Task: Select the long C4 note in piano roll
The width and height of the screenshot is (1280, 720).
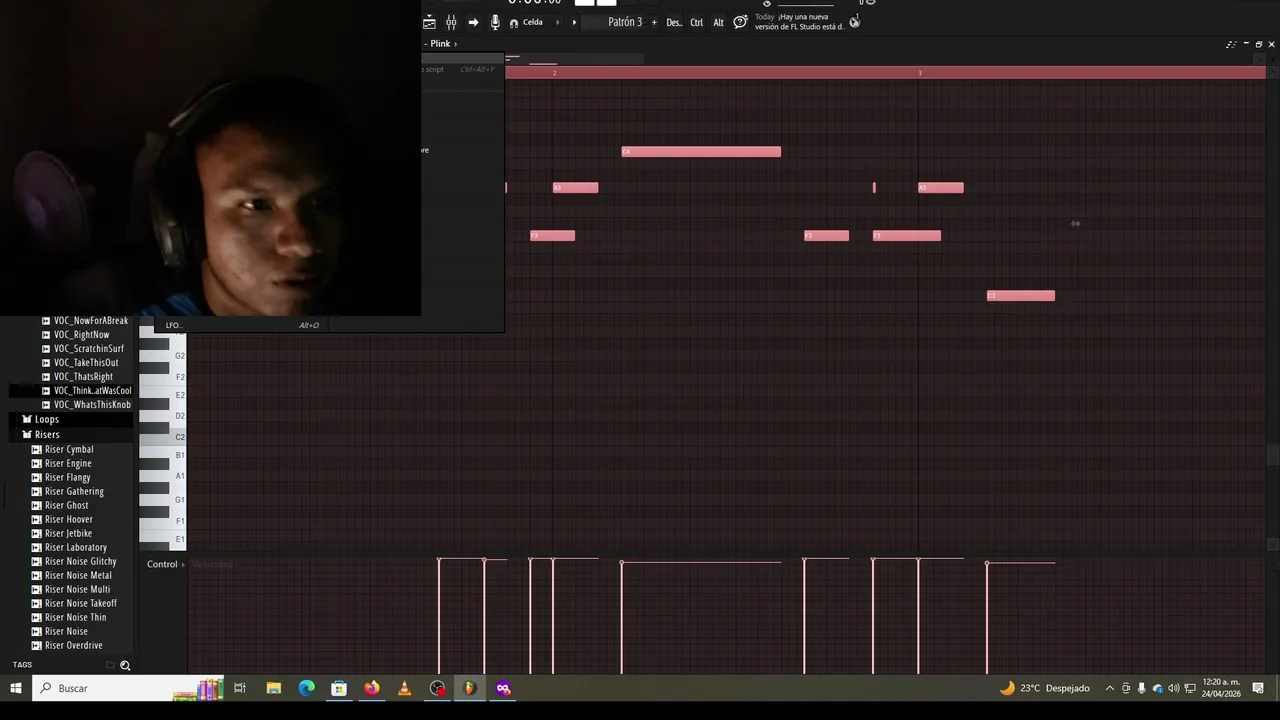Action: (x=701, y=152)
